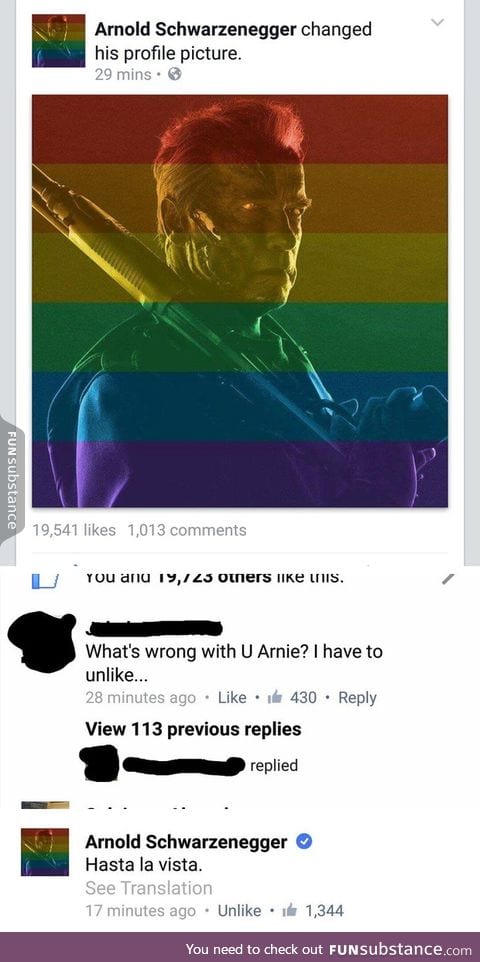This screenshot has height=962, width=480.
Task: Reply to the Arnie comment
Action: [357, 698]
